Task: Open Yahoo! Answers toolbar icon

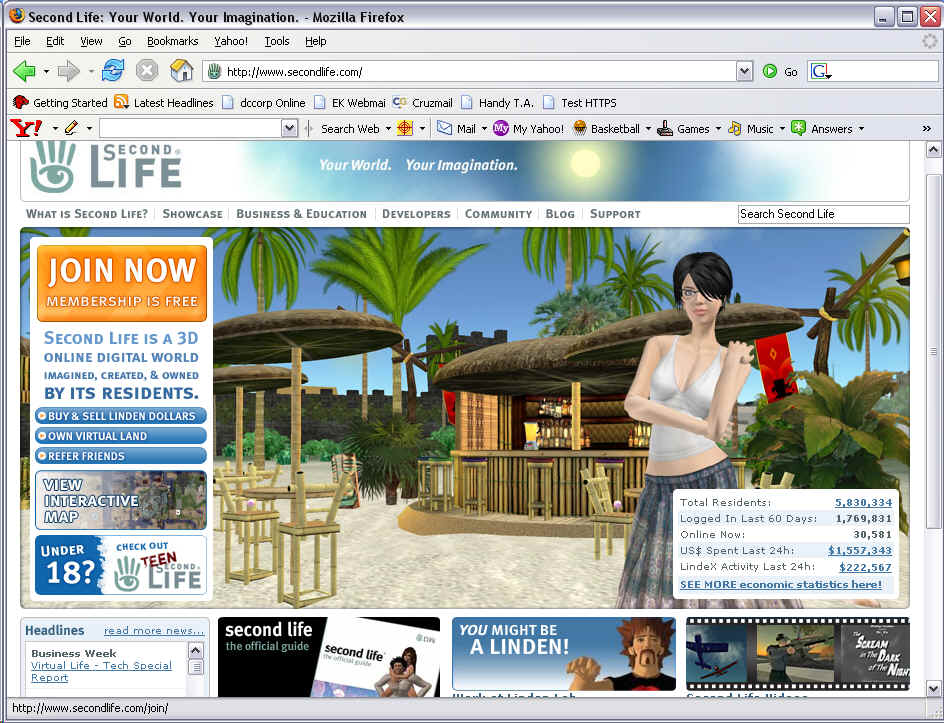Action: tap(799, 128)
